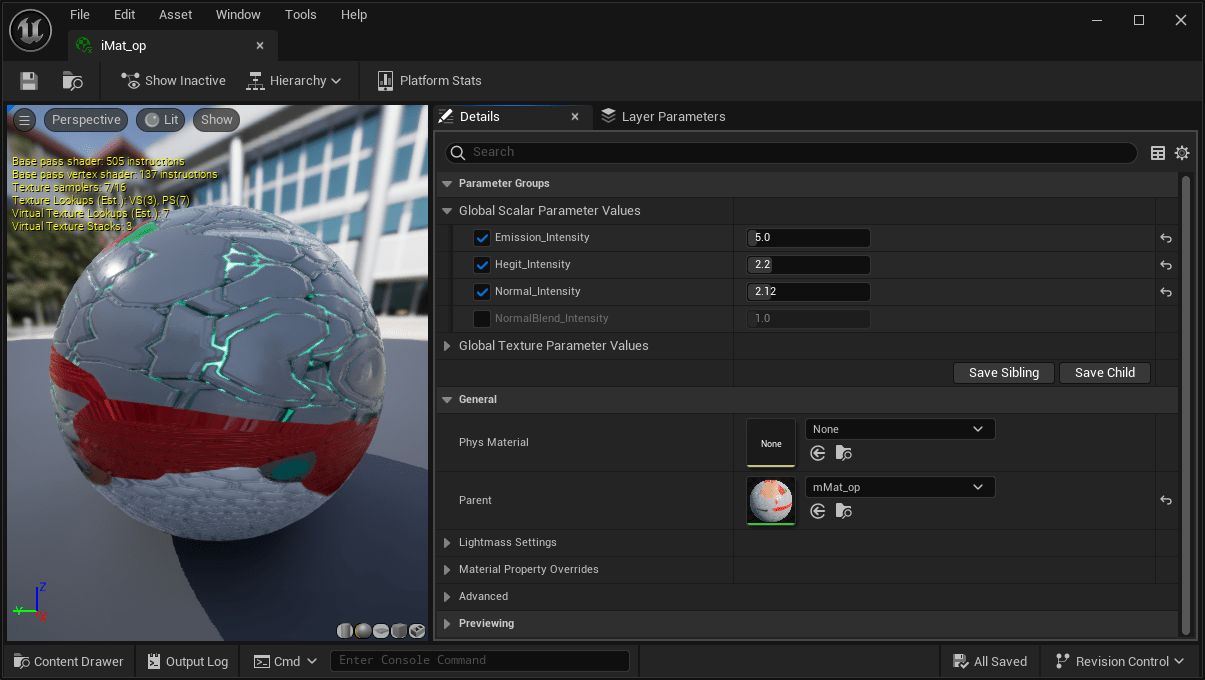This screenshot has width=1205, height=680.
Task: Open the Tools menu
Action: pos(301,15)
